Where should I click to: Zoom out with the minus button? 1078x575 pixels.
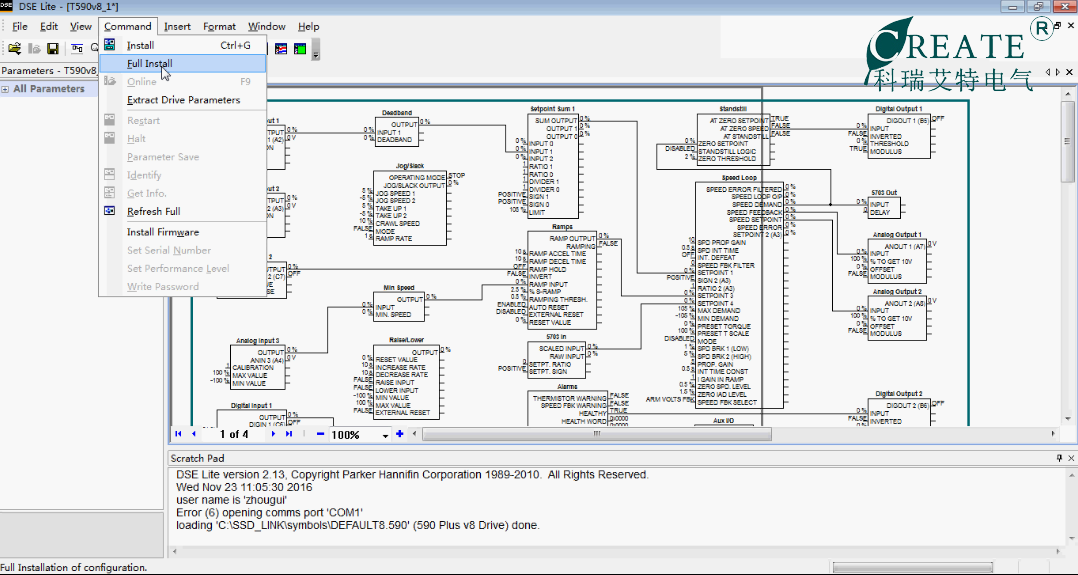pyautogui.click(x=320, y=434)
